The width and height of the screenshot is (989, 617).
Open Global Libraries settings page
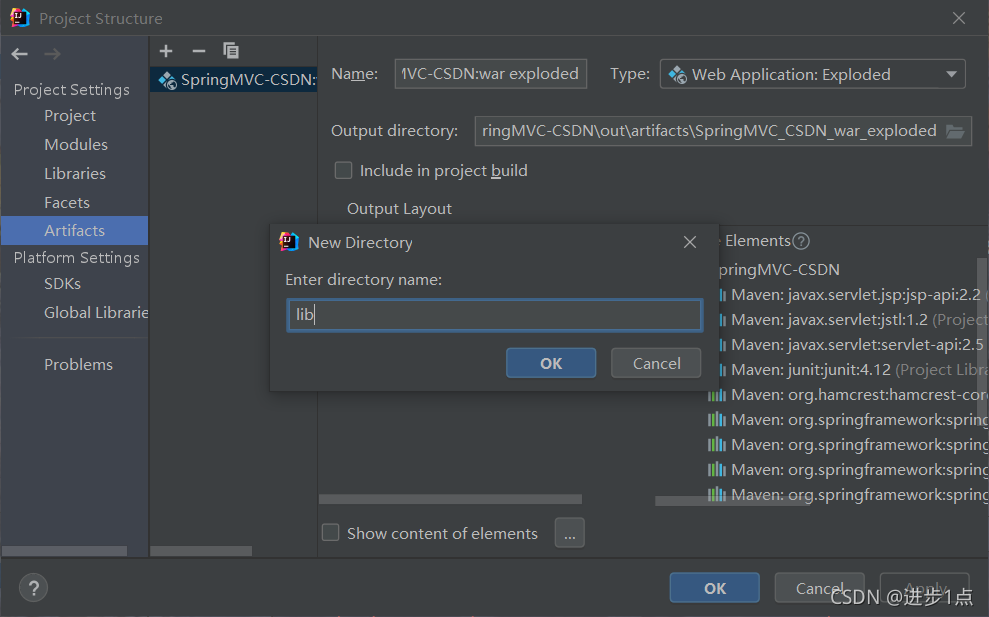[x=96, y=313]
